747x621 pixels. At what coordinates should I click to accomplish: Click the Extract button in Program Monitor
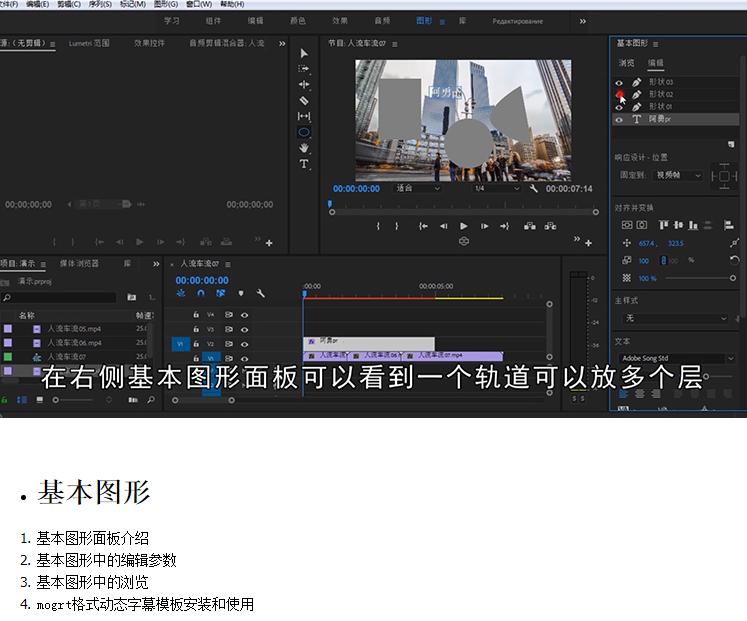[550, 226]
